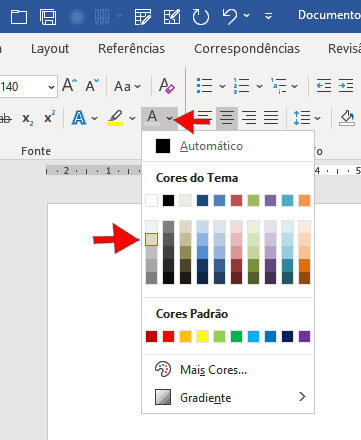Select standard dark navy color swatch
The height and width of the screenshot is (440, 361).
coord(287,337)
